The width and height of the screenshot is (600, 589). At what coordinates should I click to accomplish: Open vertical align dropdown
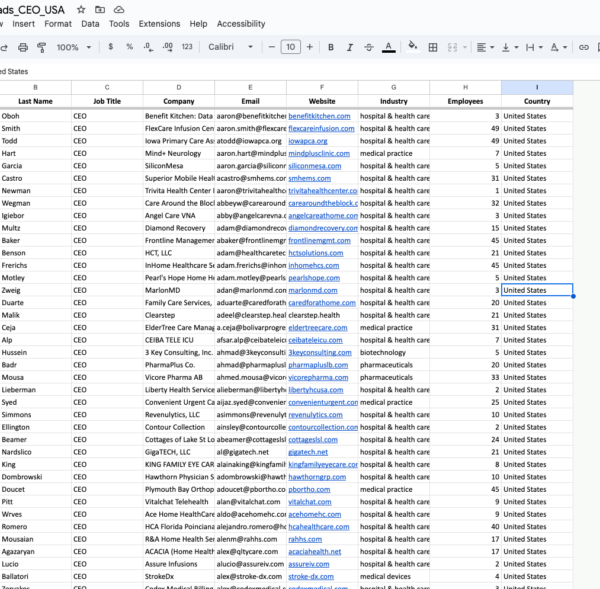(510, 47)
